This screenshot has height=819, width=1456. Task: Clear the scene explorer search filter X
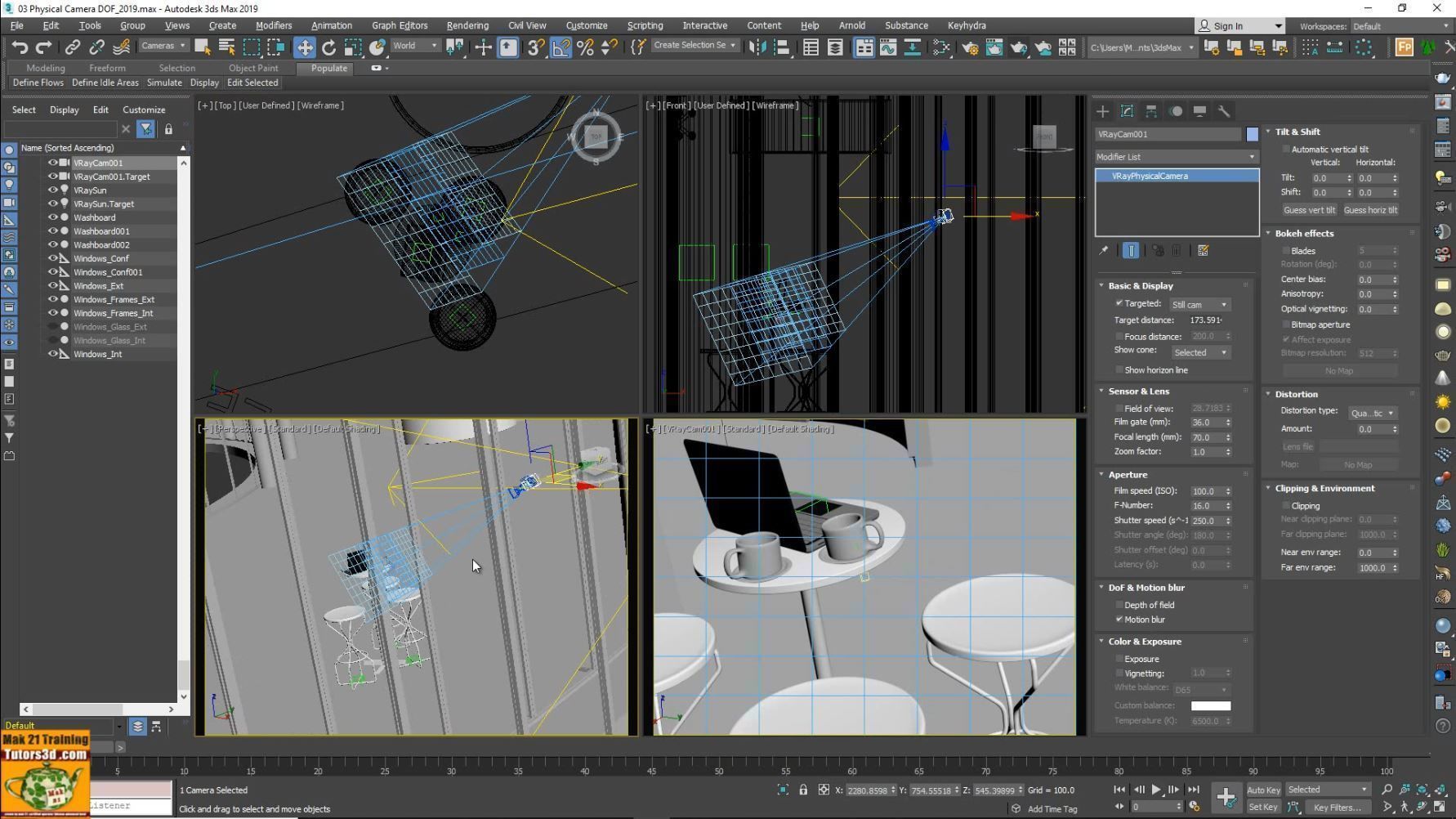(125, 129)
